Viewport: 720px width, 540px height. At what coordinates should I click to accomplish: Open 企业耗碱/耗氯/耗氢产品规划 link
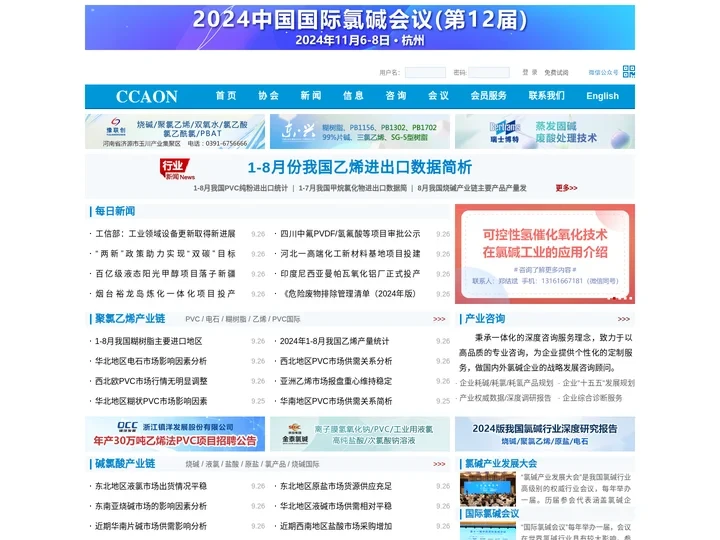(x=506, y=382)
